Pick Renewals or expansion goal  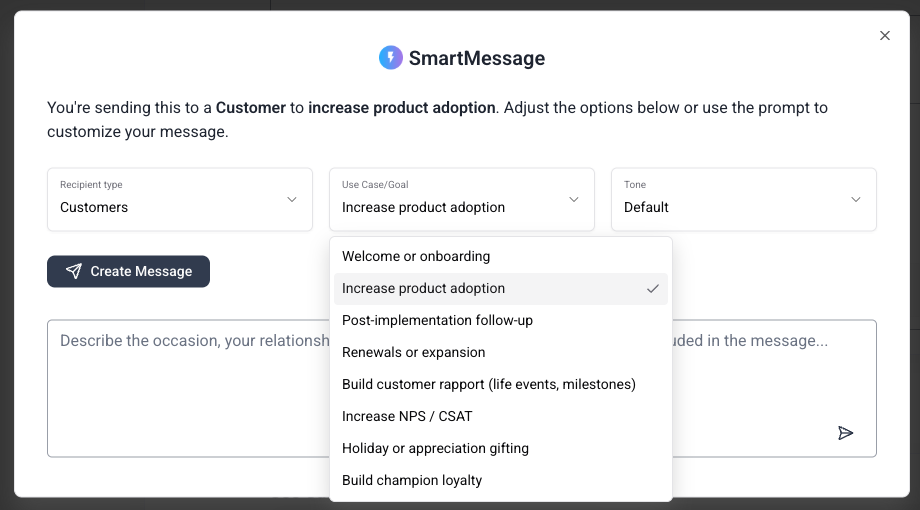[x=500, y=353]
